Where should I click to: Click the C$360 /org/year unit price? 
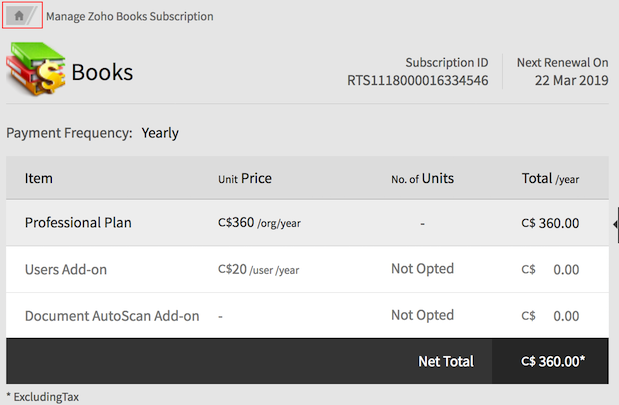259,223
